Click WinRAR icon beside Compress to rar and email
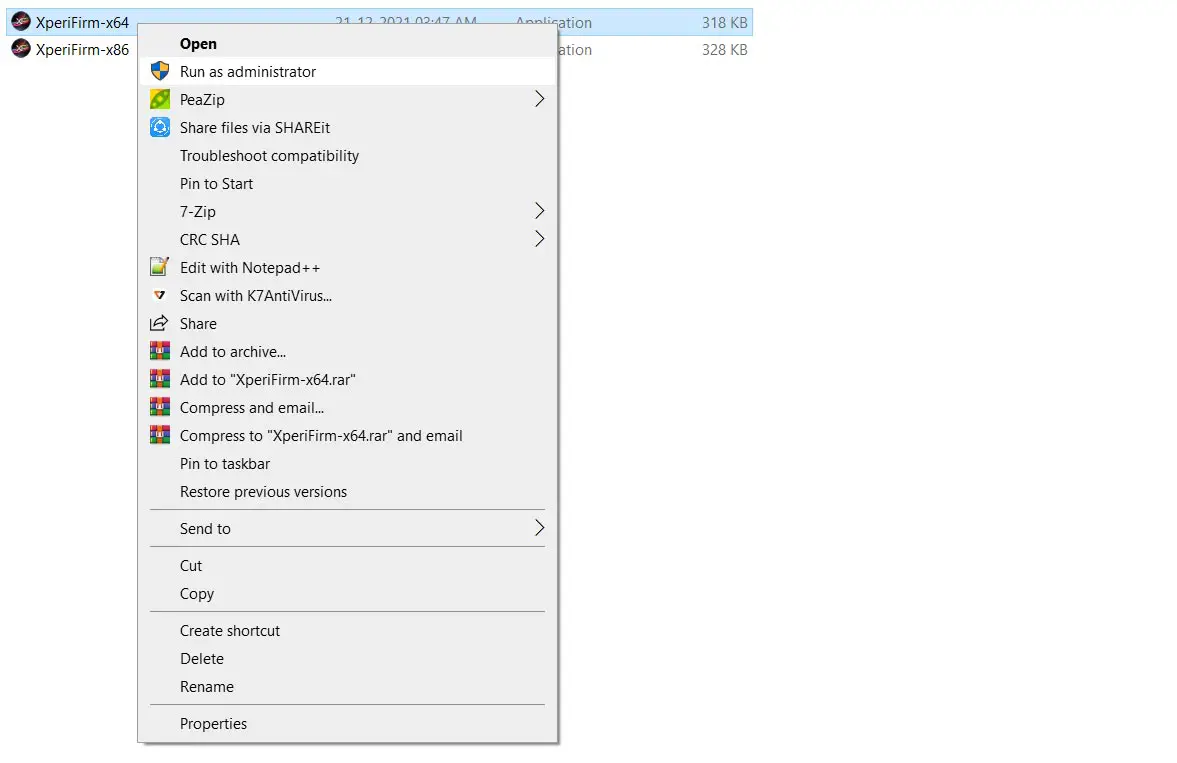 (x=160, y=436)
